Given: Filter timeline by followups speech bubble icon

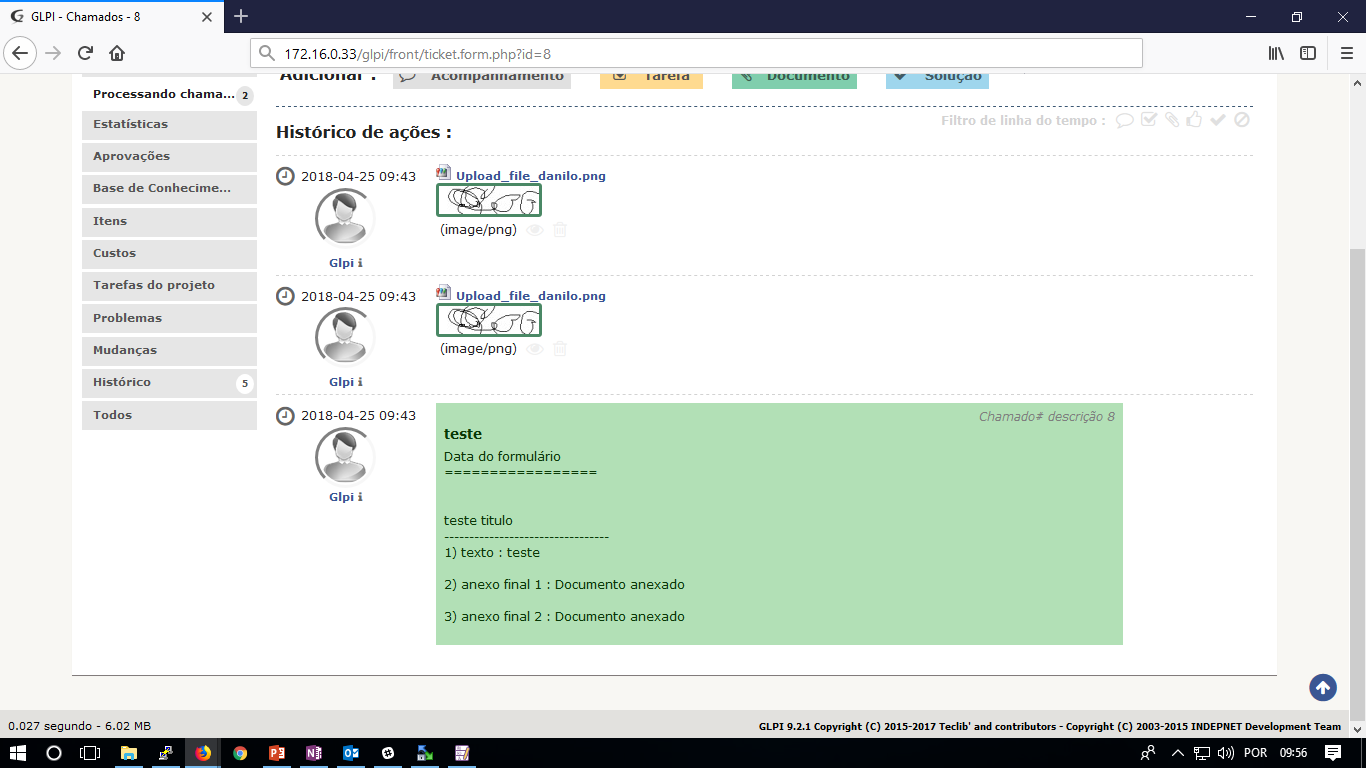Looking at the screenshot, I should tap(1125, 120).
